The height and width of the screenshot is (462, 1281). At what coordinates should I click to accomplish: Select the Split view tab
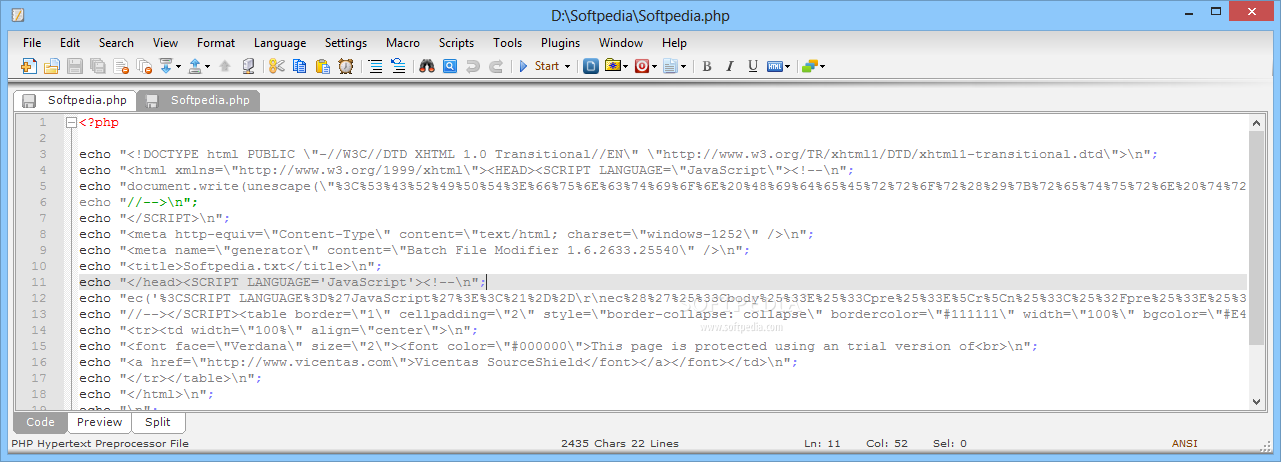157,422
